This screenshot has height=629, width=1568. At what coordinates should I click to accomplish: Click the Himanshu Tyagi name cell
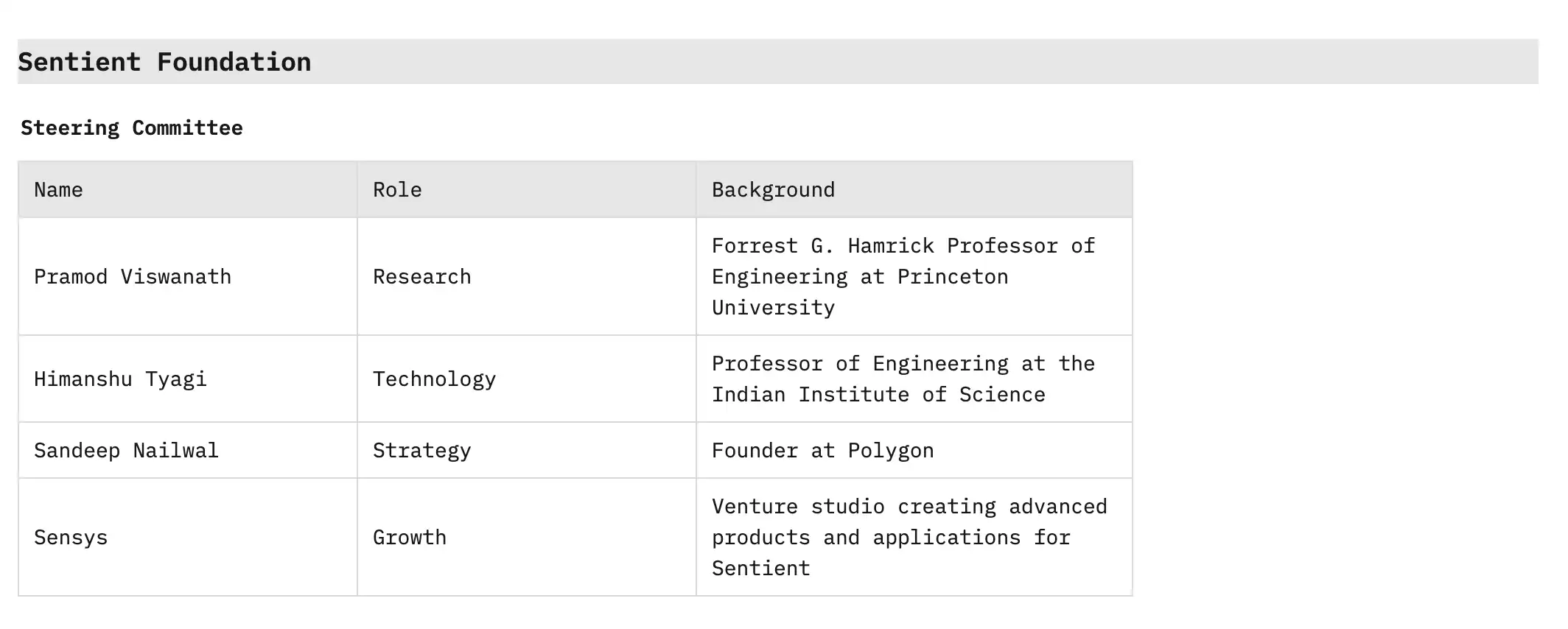(120, 379)
